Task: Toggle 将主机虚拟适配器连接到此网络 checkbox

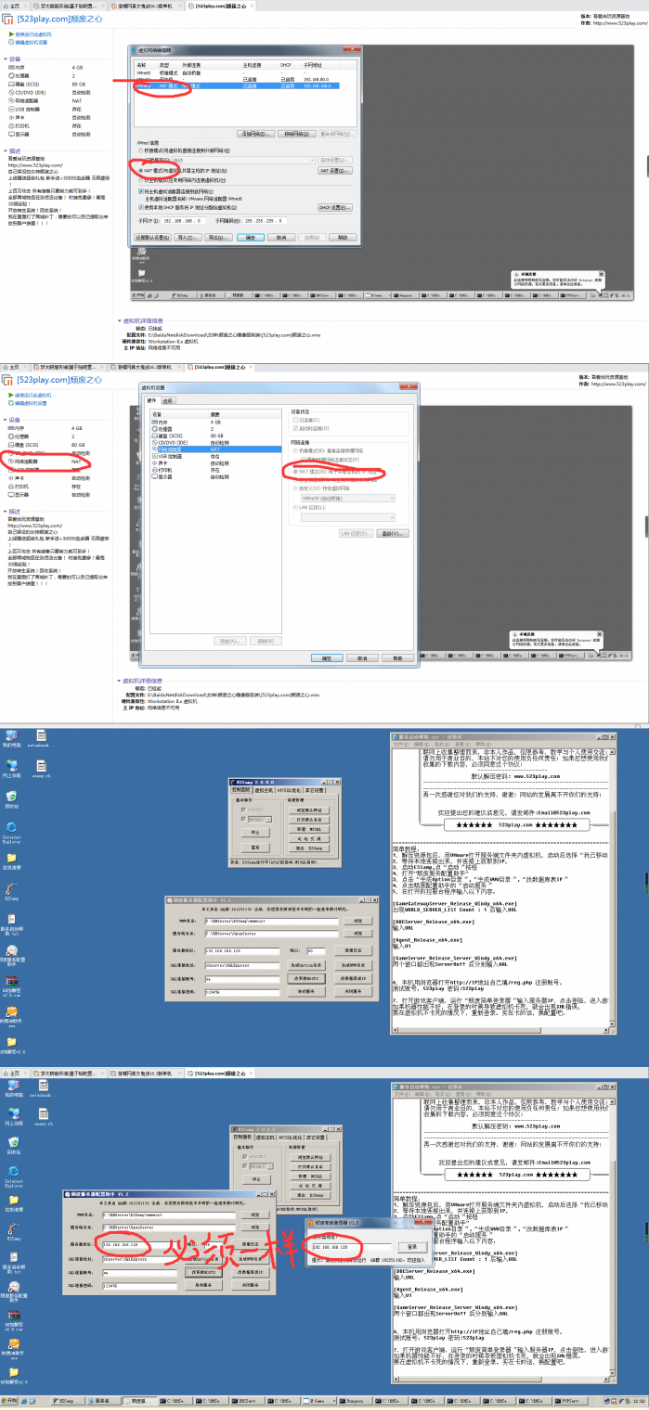Action: pyautogui.click(x=140, y=190)
